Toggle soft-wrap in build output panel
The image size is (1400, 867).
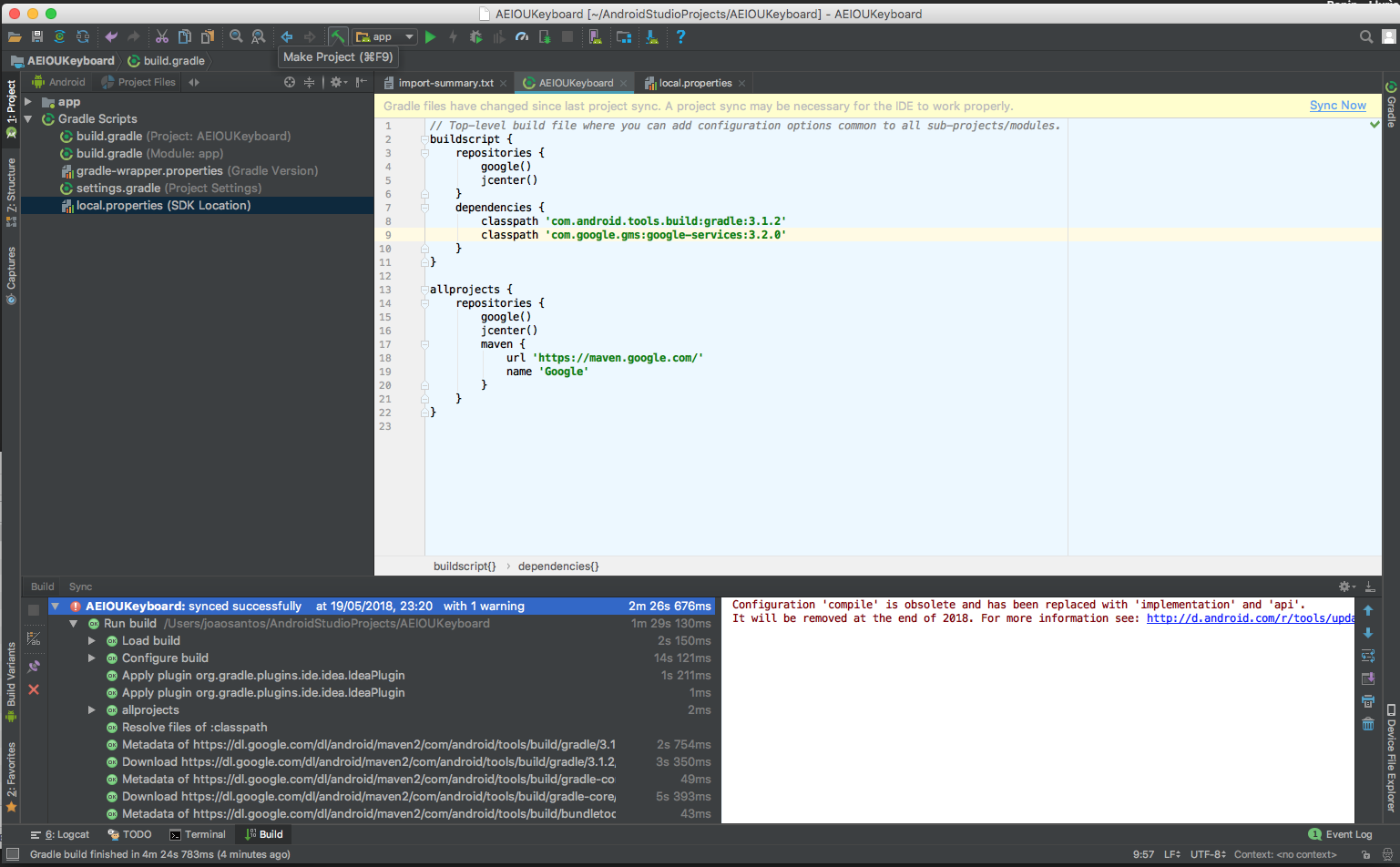(1367, 656)
